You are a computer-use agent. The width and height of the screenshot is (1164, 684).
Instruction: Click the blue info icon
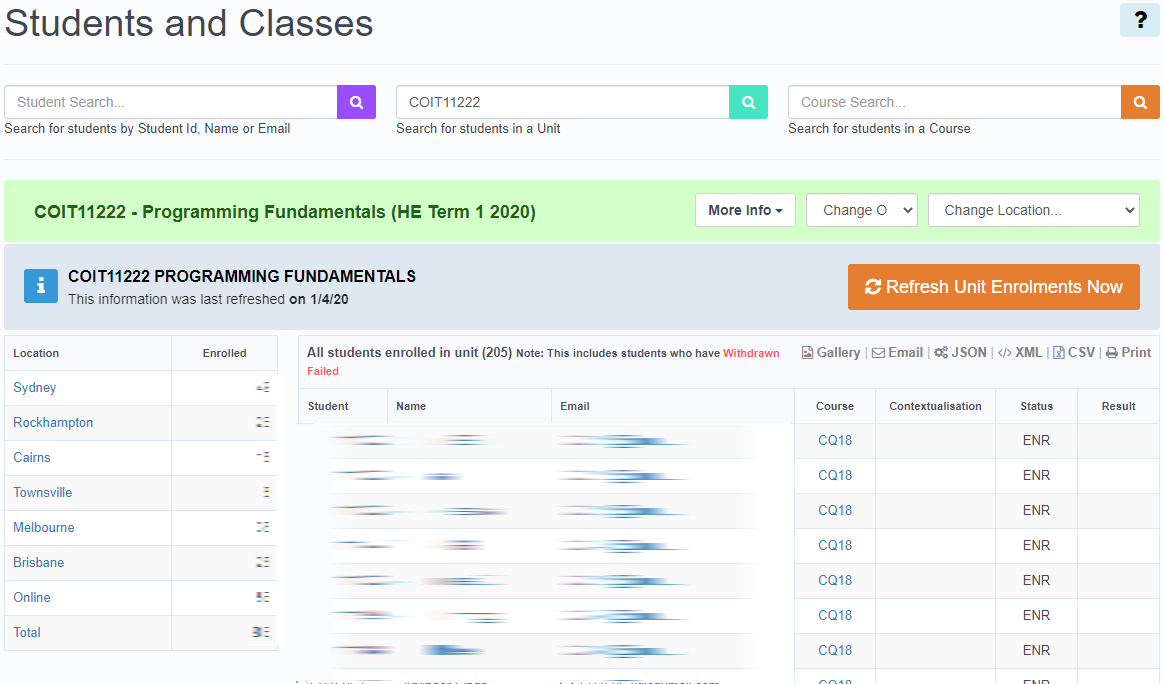[41, 286]
